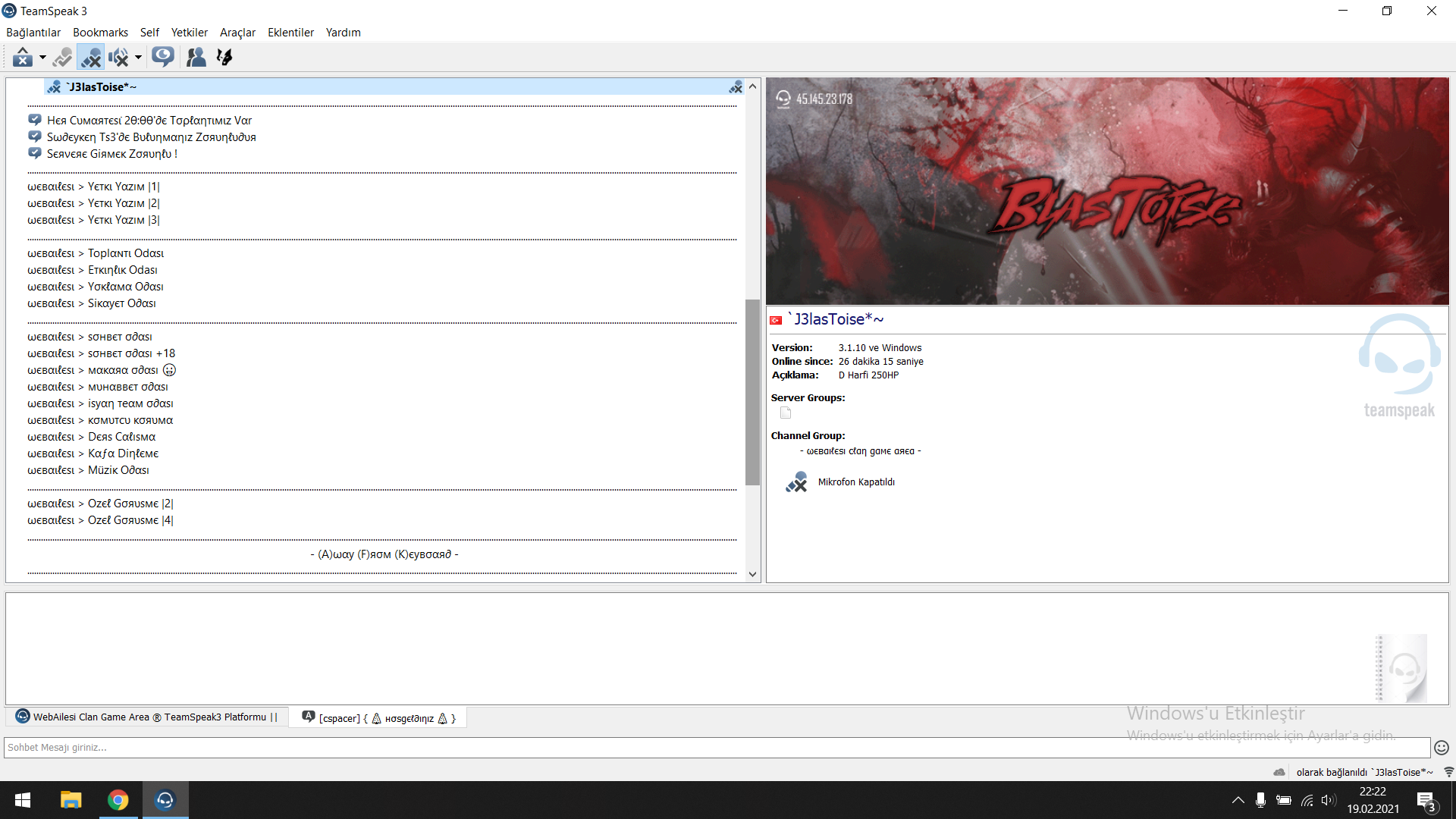Toggle the Away status icon
The image size is (1456, 819).
[23, 57]
